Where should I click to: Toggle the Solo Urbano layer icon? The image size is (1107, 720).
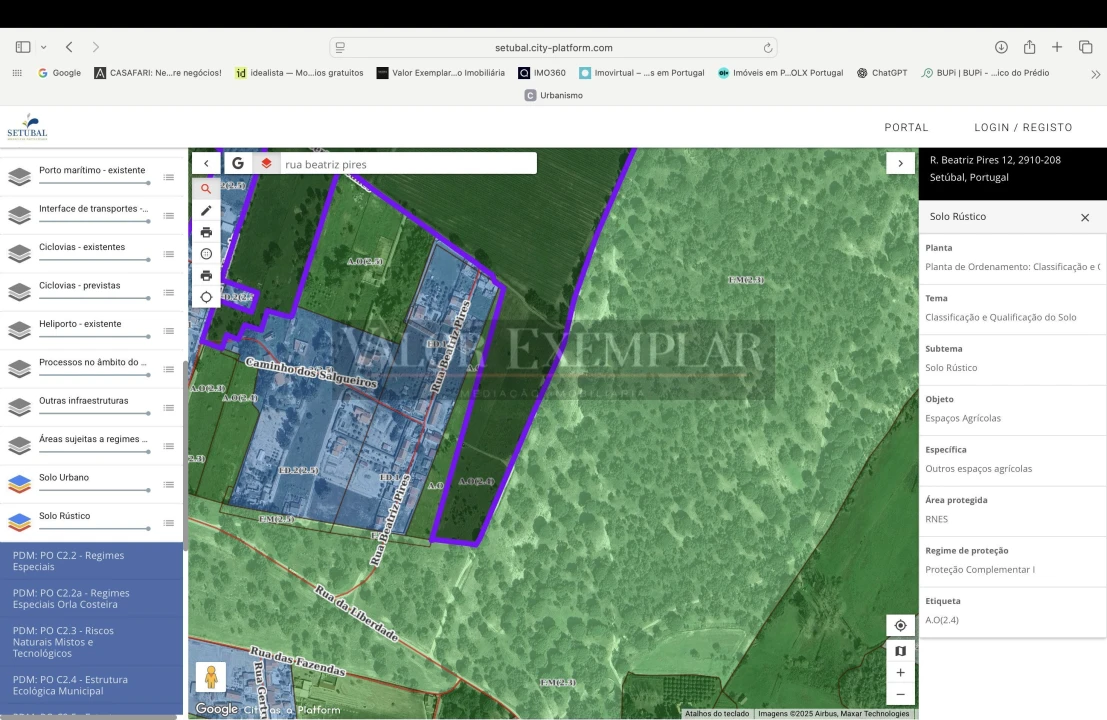tap(19, 484)
